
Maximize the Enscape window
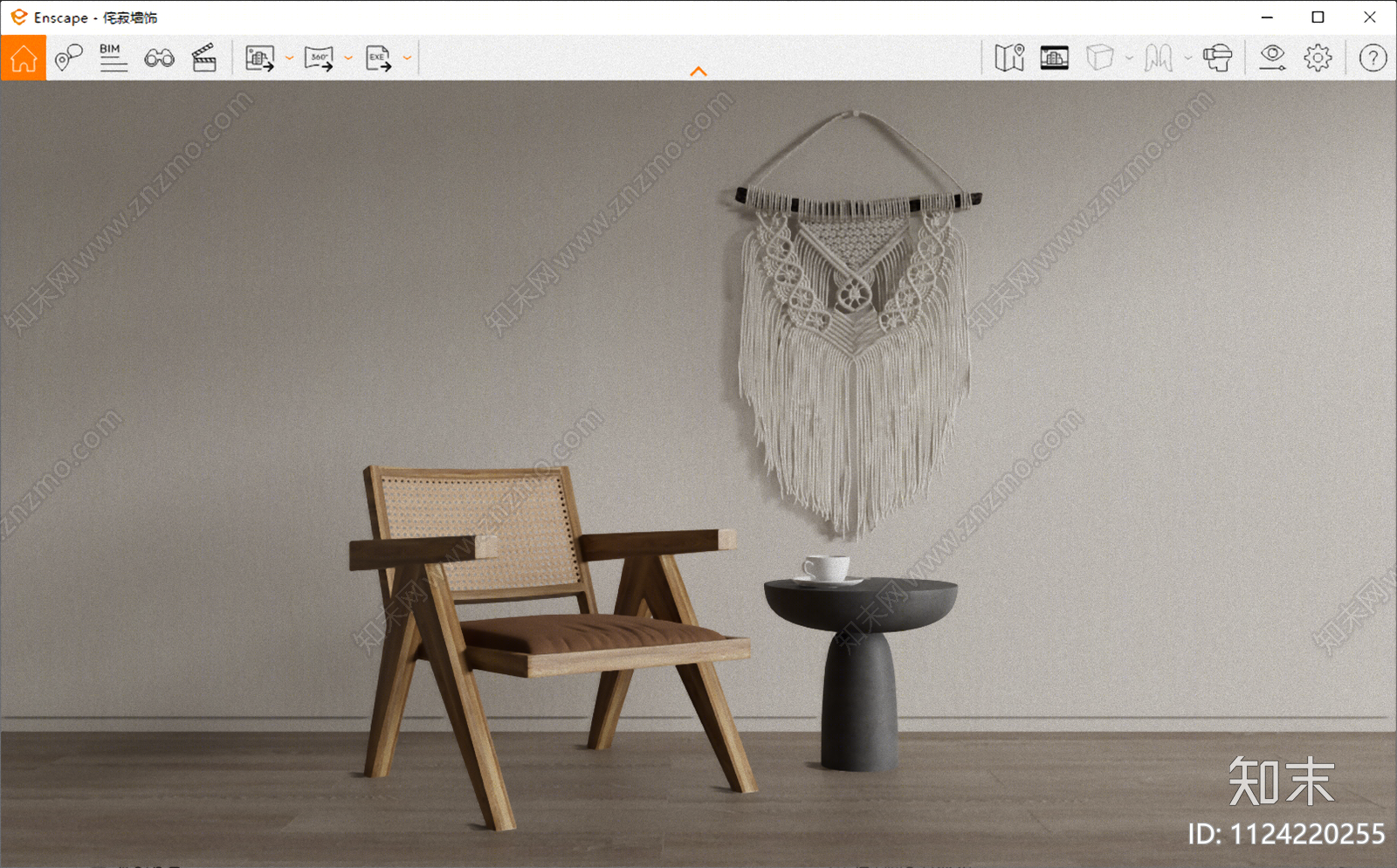(x=1318, y=17)
